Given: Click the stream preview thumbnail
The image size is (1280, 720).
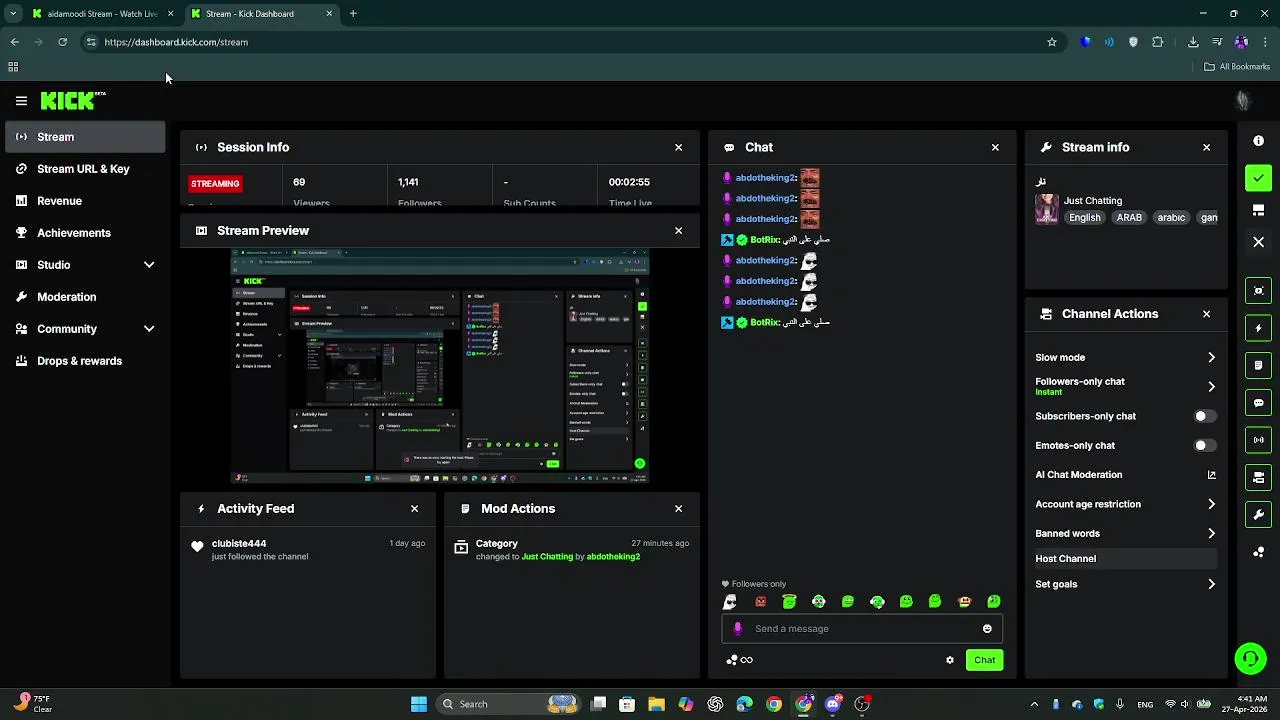Looking at the screenshot, I should click(440, 366).
